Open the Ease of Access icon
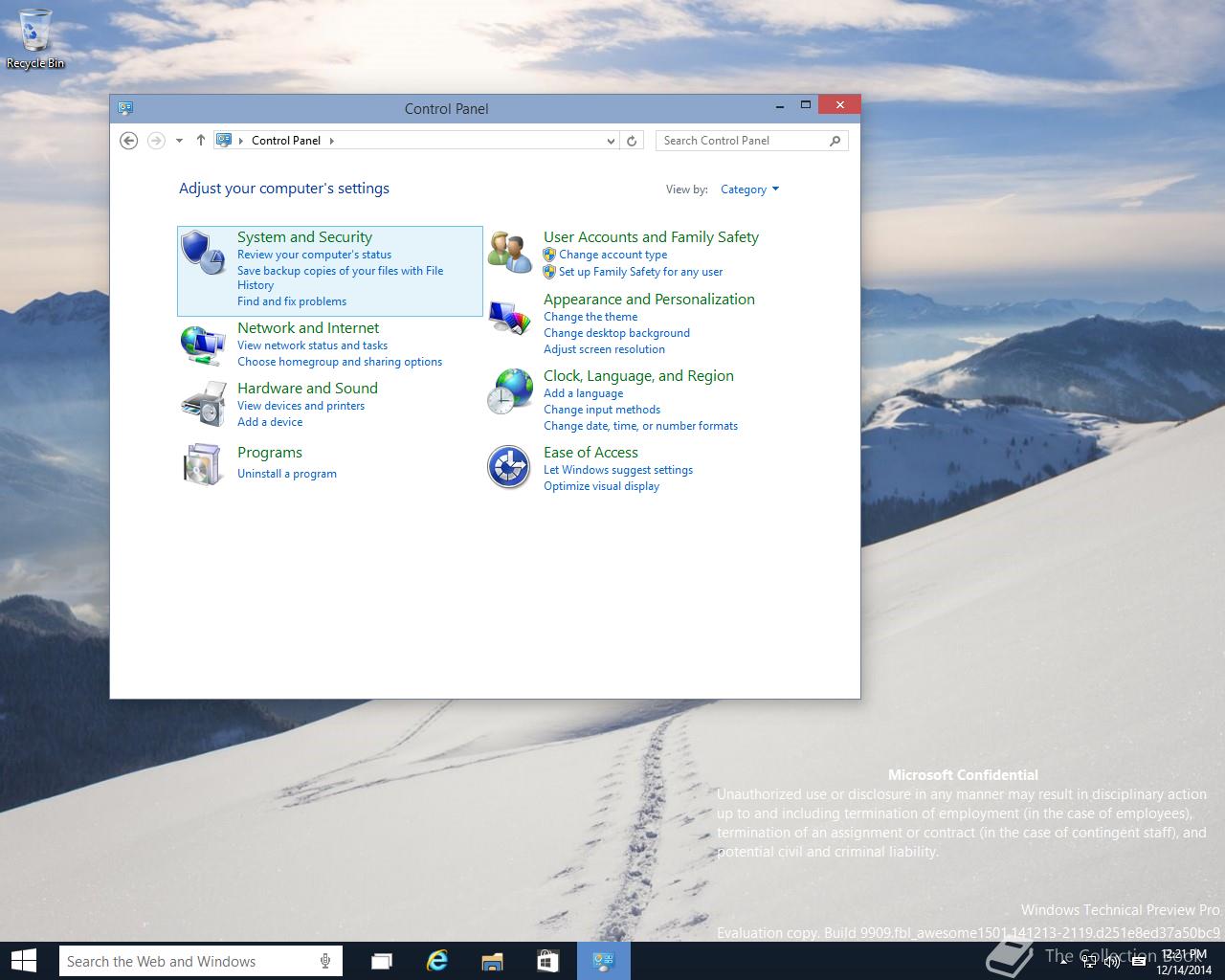The width and height of the screenshot is (1225, 980). click(509, 468)
